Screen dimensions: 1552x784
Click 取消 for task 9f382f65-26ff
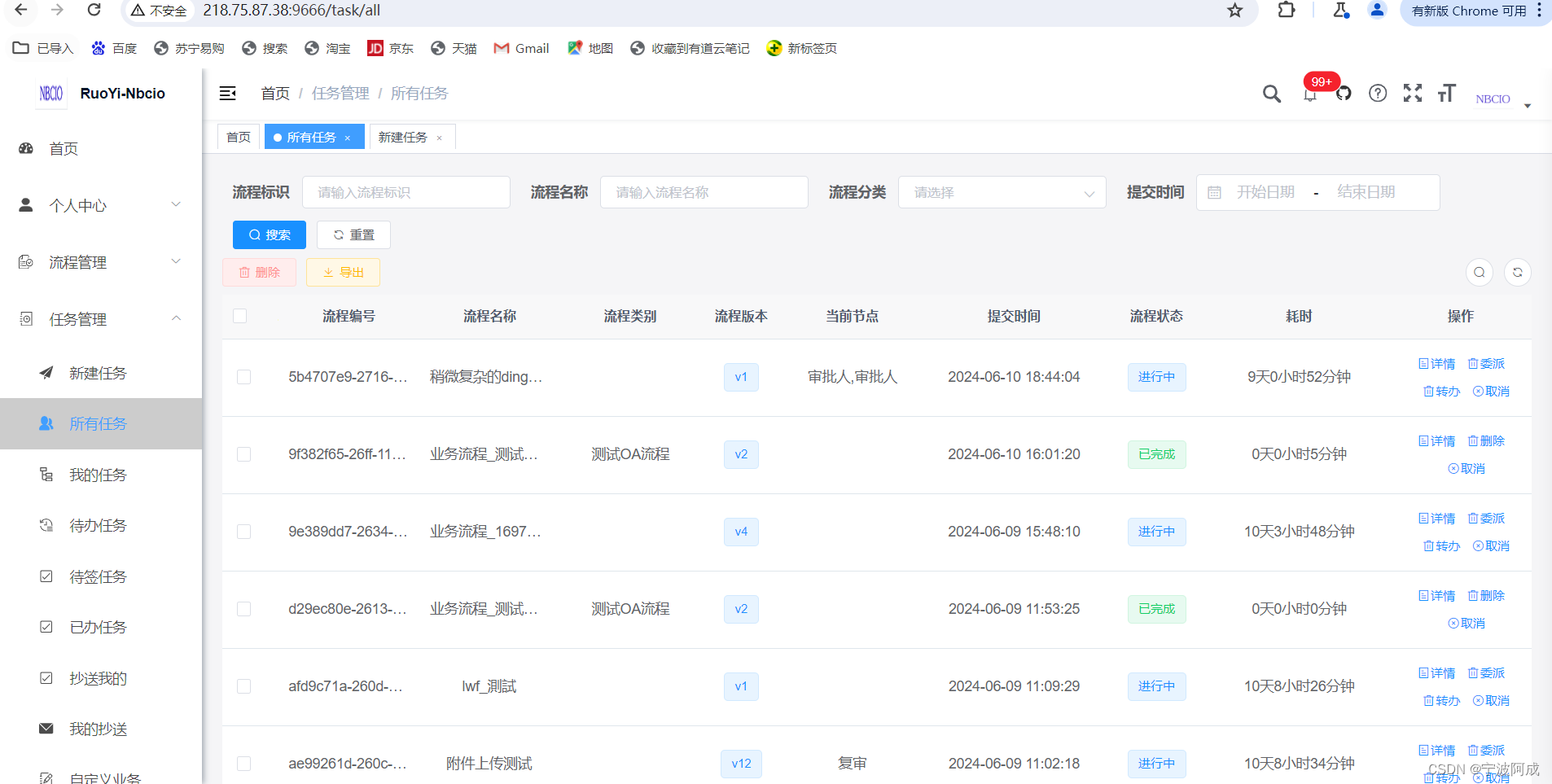1467,469
